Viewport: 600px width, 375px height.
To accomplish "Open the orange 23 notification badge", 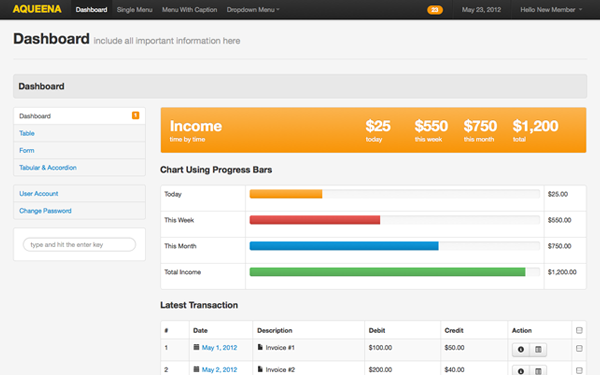I will (x=435, y=10).
